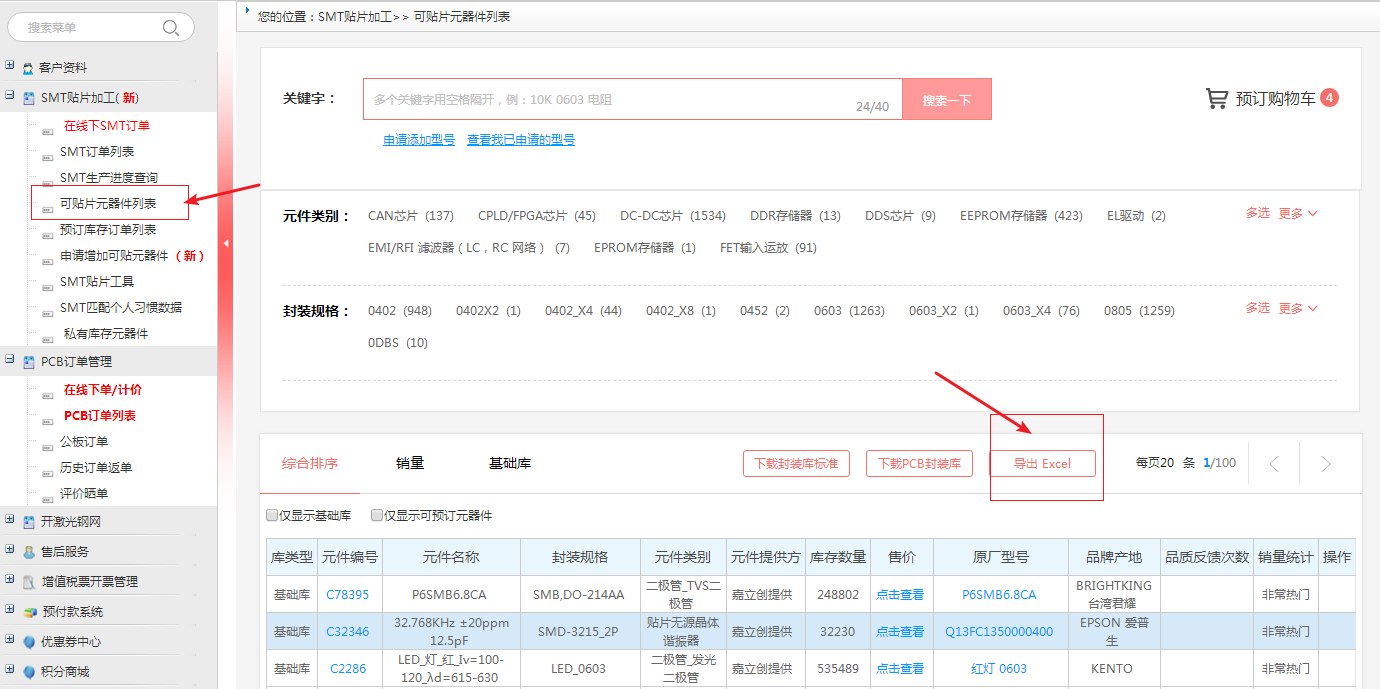Collapse the sidebar using the red arrow handle
This screenshot has height=689, width=1380.
[x=226, y=243]
